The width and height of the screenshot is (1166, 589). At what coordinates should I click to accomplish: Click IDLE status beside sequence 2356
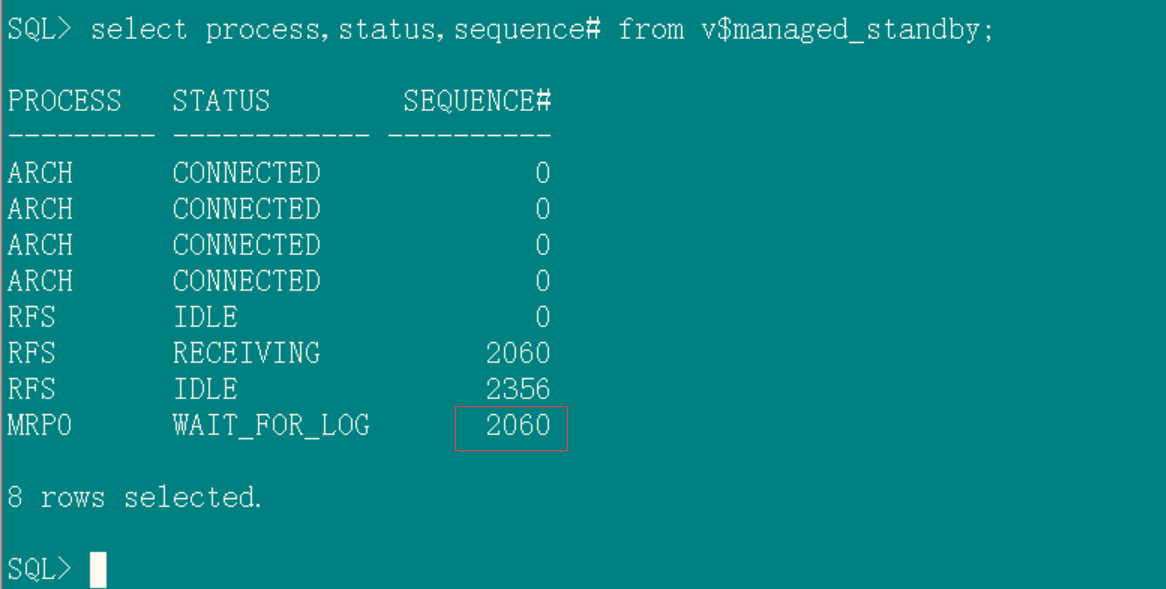click(x=205, y=389)
